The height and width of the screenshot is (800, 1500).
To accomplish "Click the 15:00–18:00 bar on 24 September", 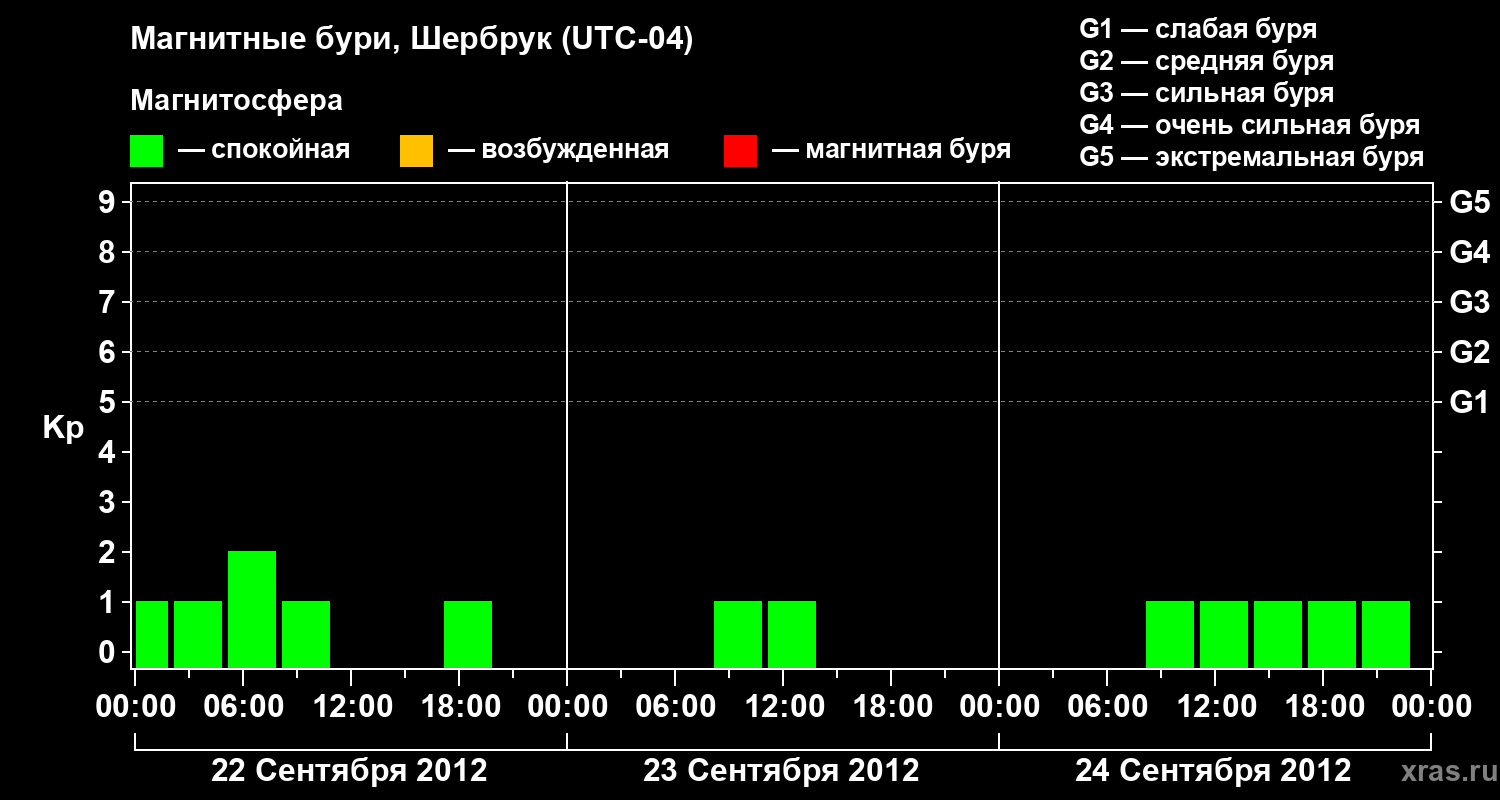I will click(x=1278, y=634).
